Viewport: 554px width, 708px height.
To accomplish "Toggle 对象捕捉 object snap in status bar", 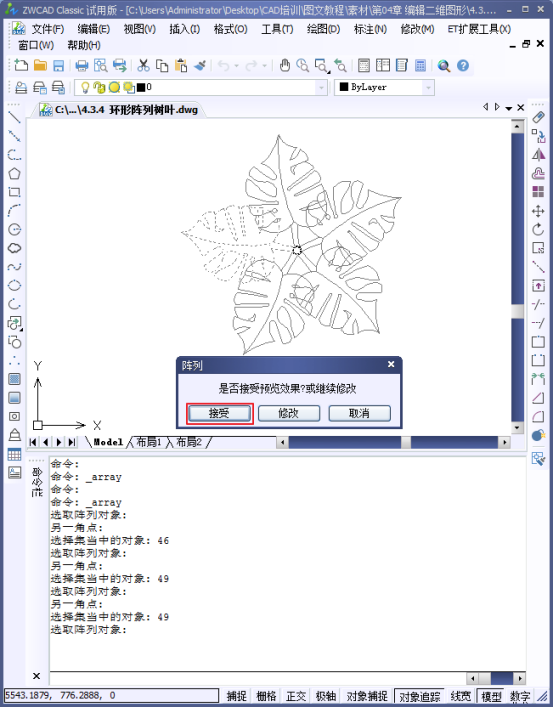I will [367, 696].
